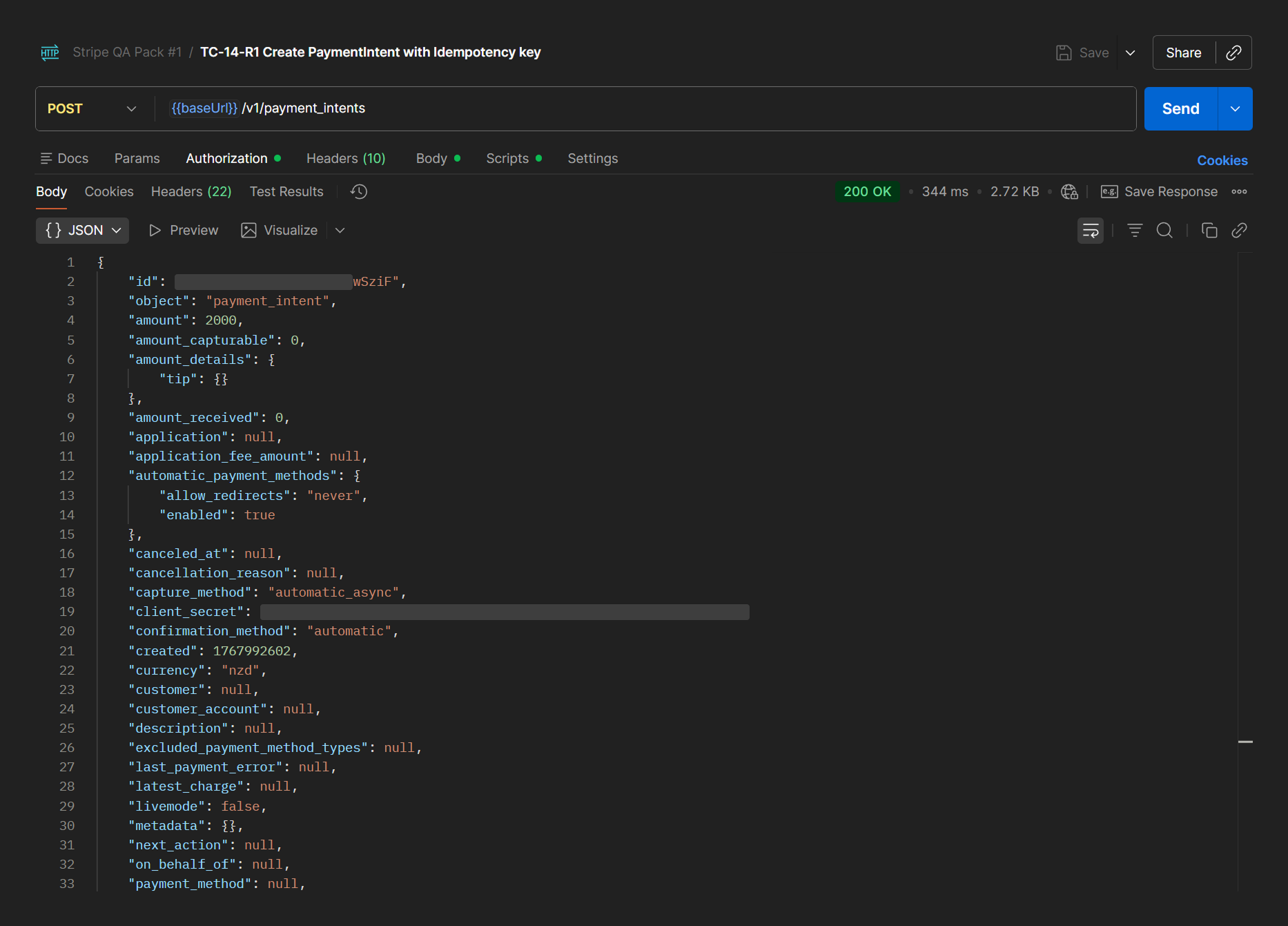Open the Test Results tab
This screenshot has width=1288, height=926.
point(286,191)
